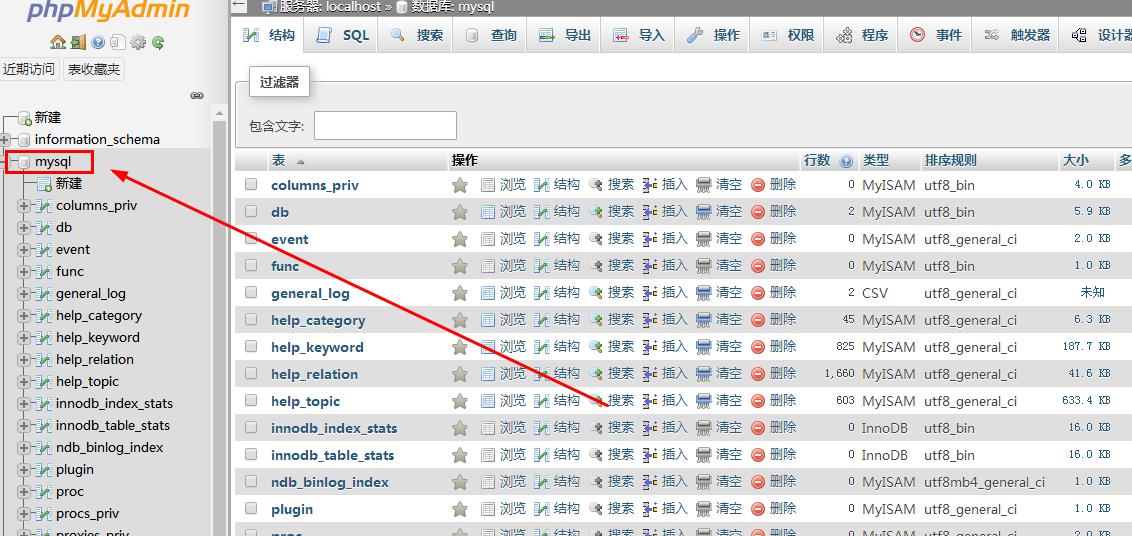Open help_topic table link in list

305,401
